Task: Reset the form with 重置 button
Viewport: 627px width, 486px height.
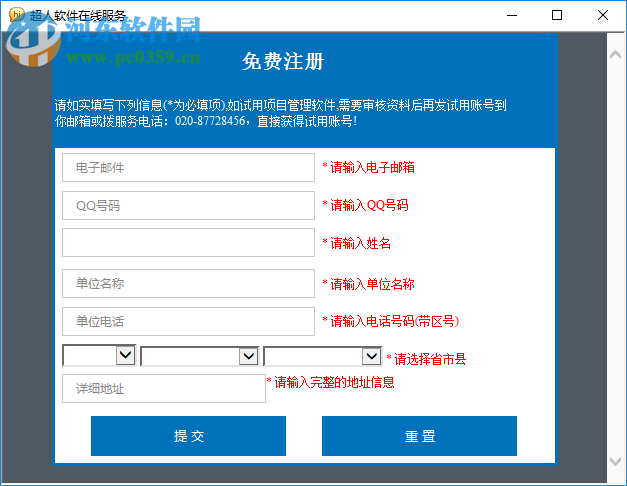Action: (419, 436)
